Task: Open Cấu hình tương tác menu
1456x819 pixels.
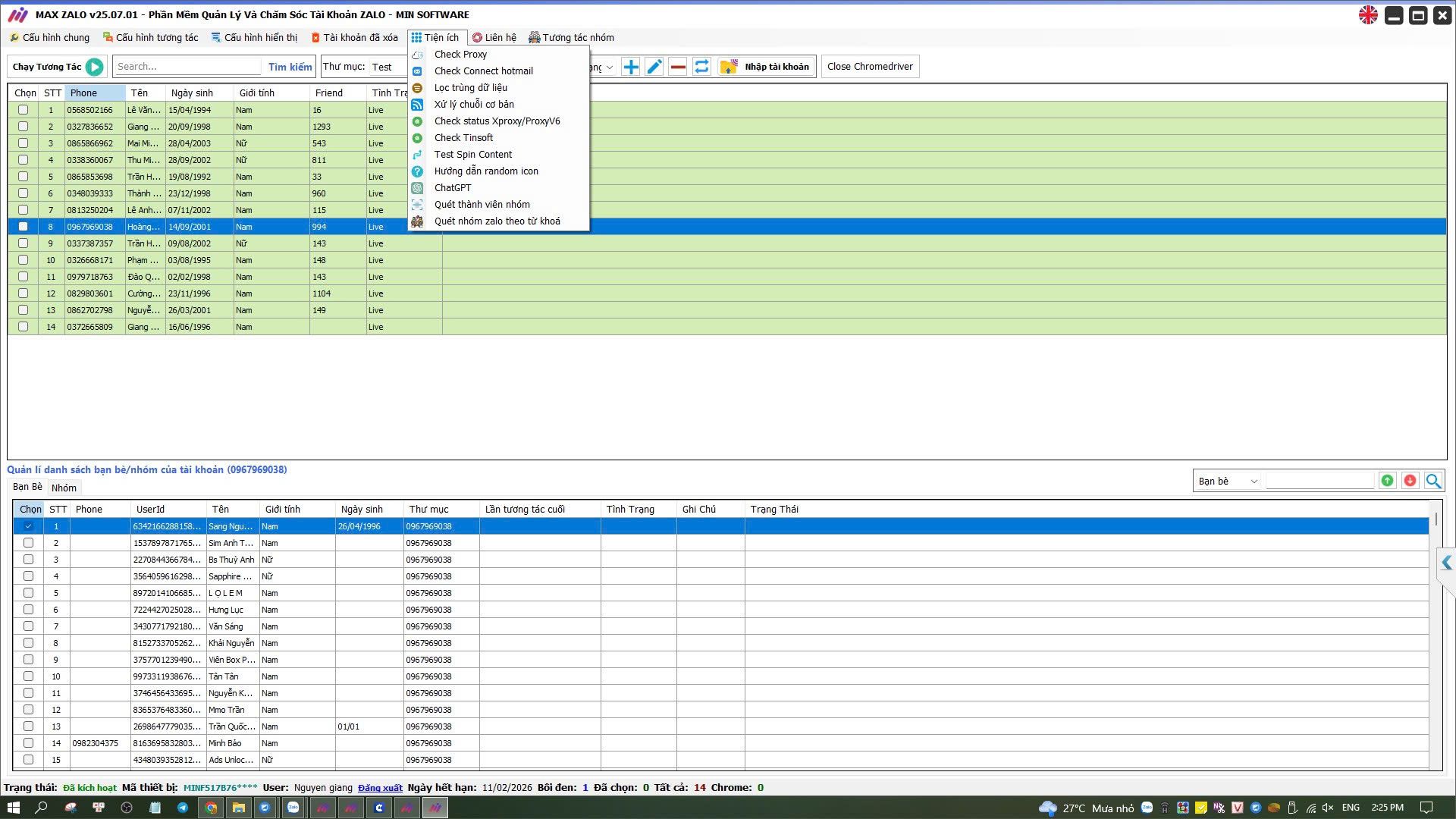Action: [150, 38]
